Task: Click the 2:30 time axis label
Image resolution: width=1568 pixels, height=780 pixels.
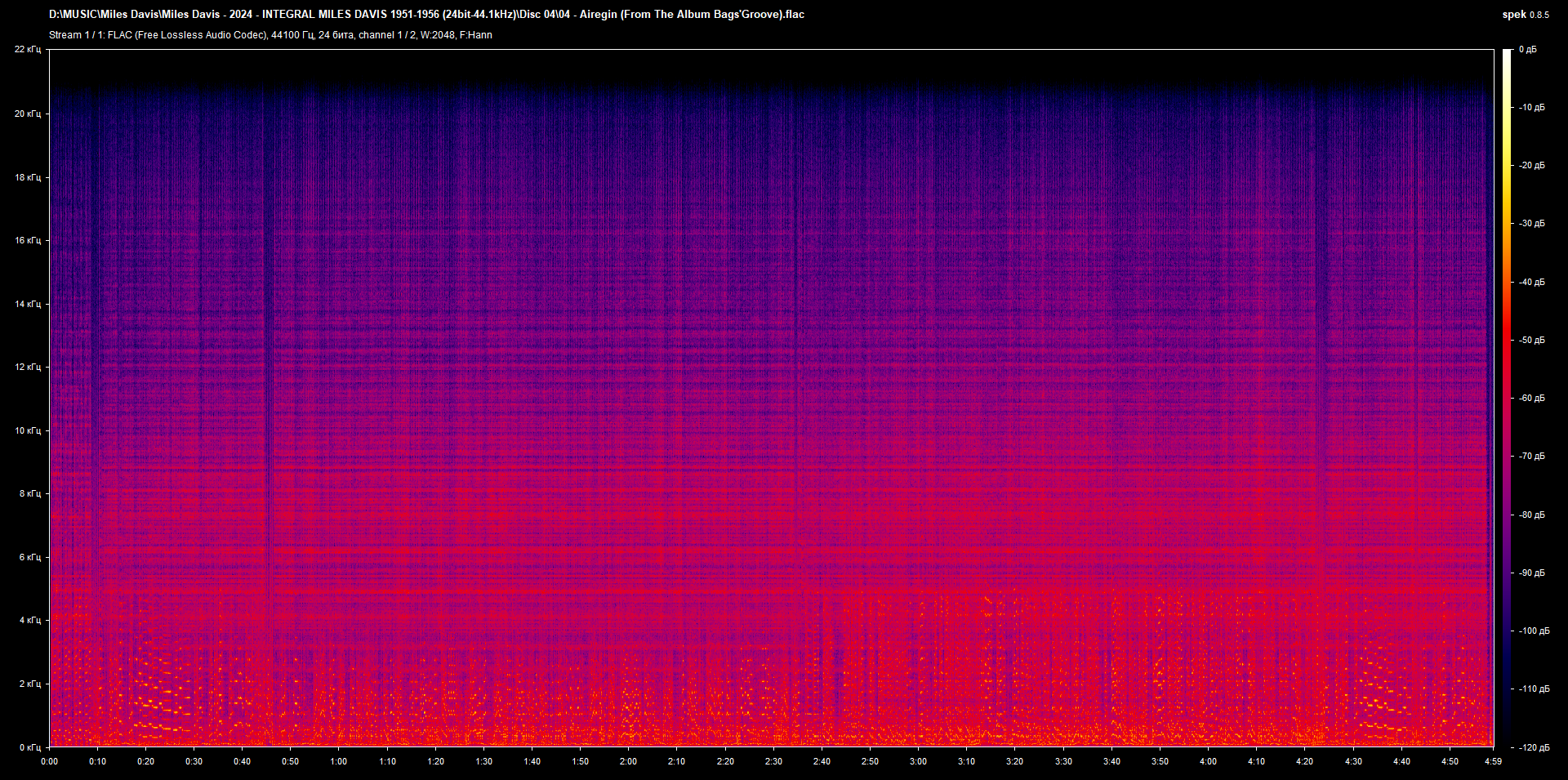Action: (x=773, y=761)
